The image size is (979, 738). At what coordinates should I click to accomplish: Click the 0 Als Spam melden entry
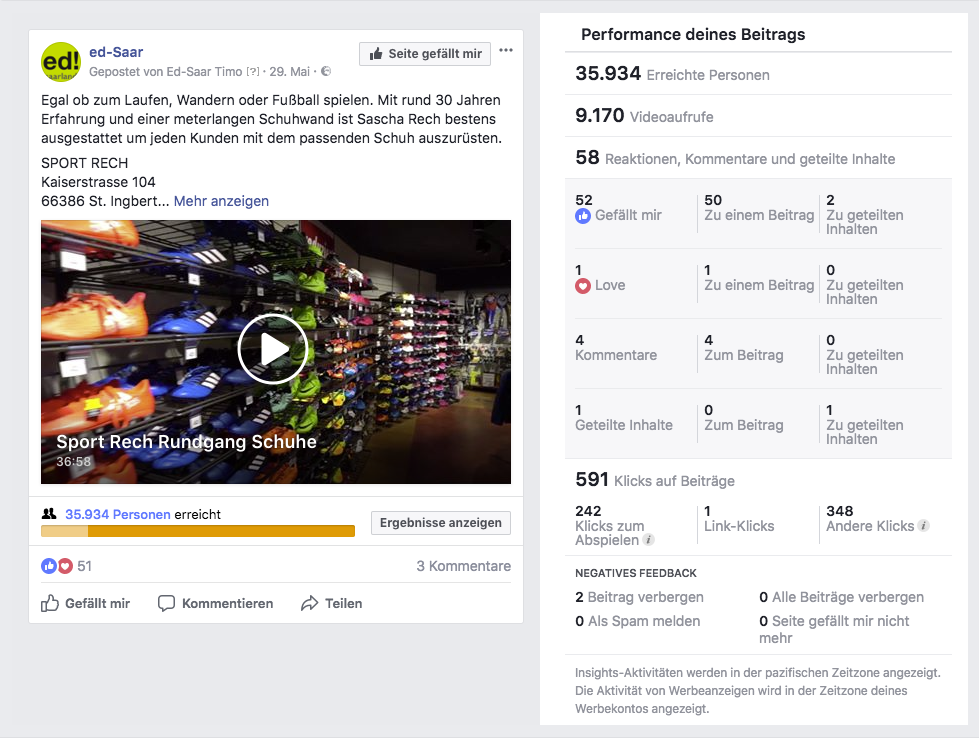tap(637, 621)
